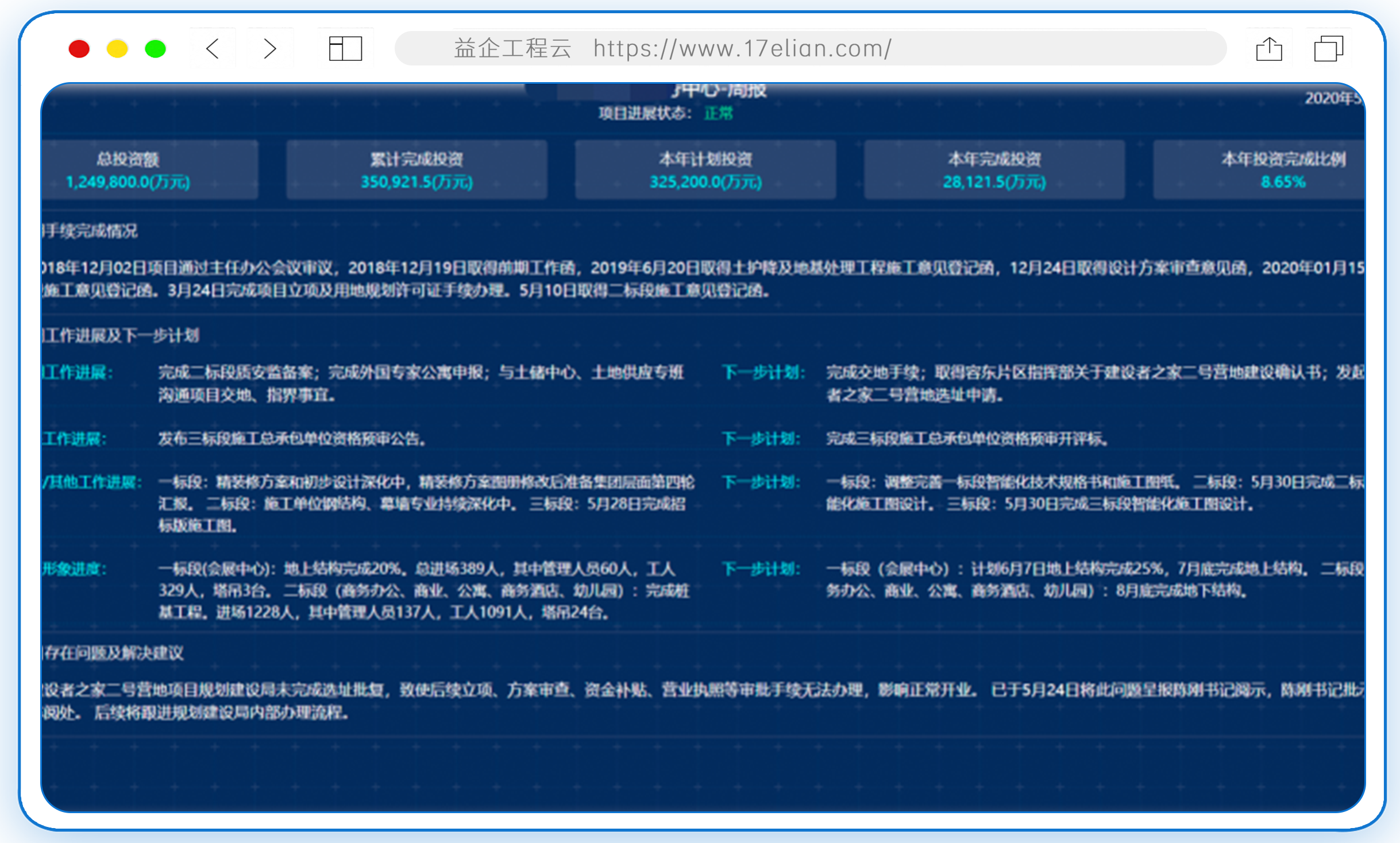Click the 正常 project status text
Screen dimensions: 1400x843
[x=719, y=113]
